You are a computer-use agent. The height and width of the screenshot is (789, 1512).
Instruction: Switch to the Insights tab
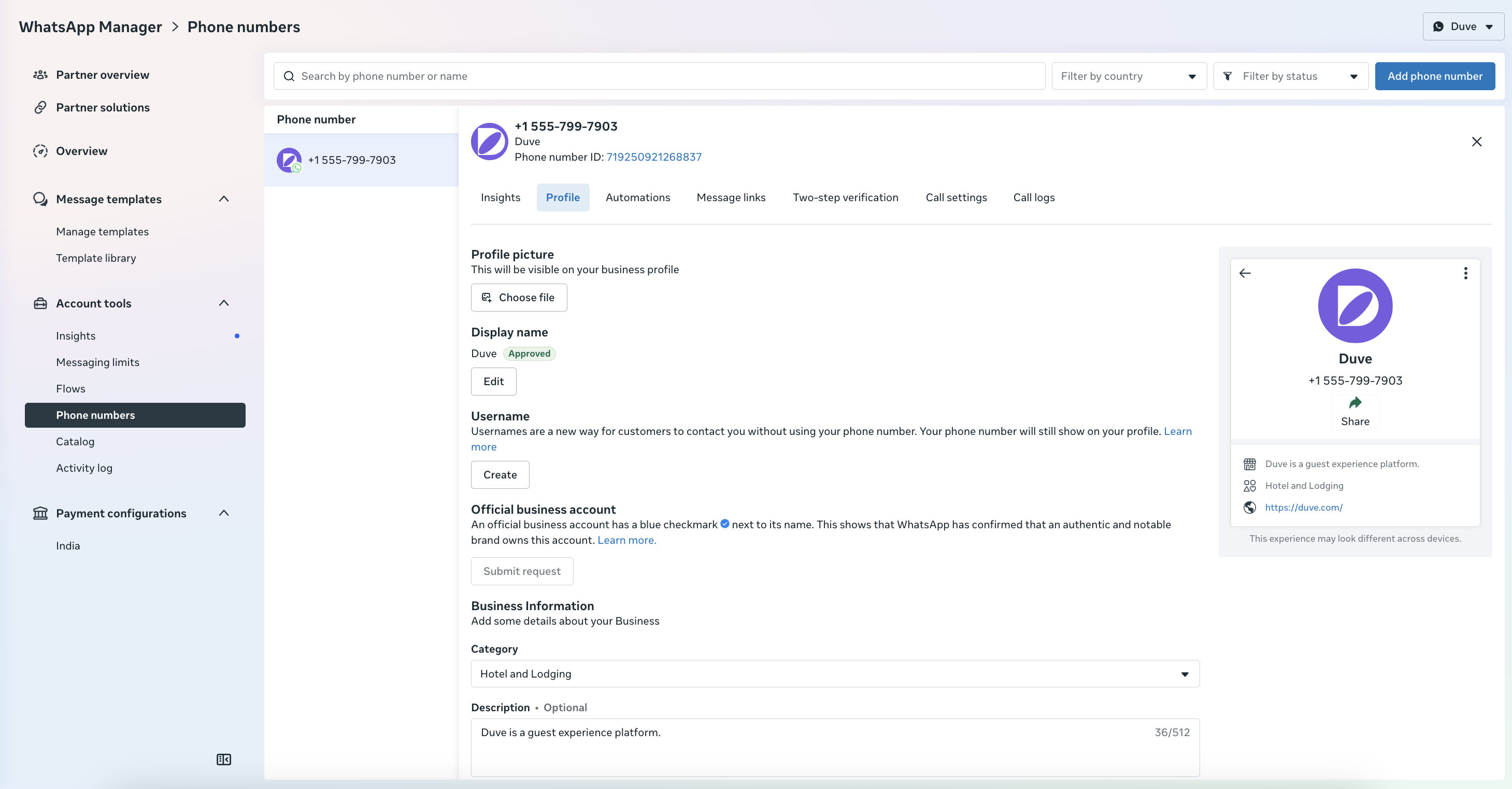[x=501, y=198]
